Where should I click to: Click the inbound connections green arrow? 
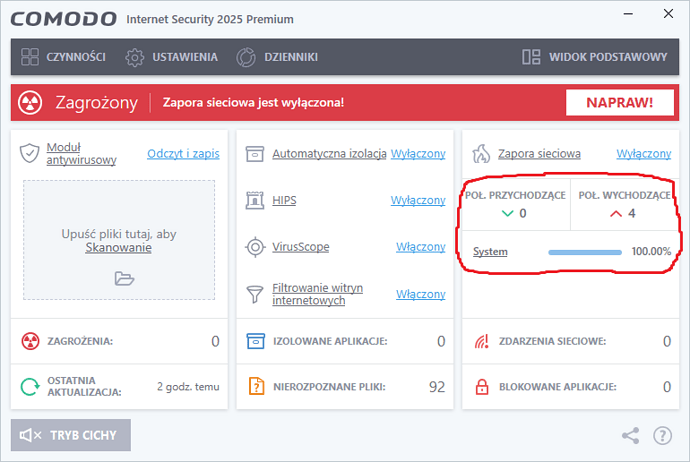[507, 213]
